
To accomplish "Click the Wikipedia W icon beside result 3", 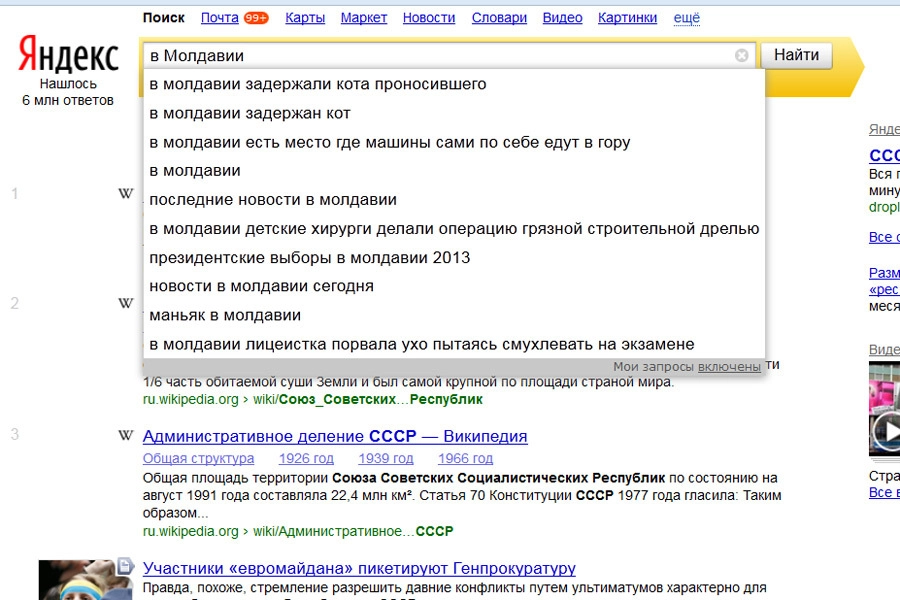I will click(126, 435).
